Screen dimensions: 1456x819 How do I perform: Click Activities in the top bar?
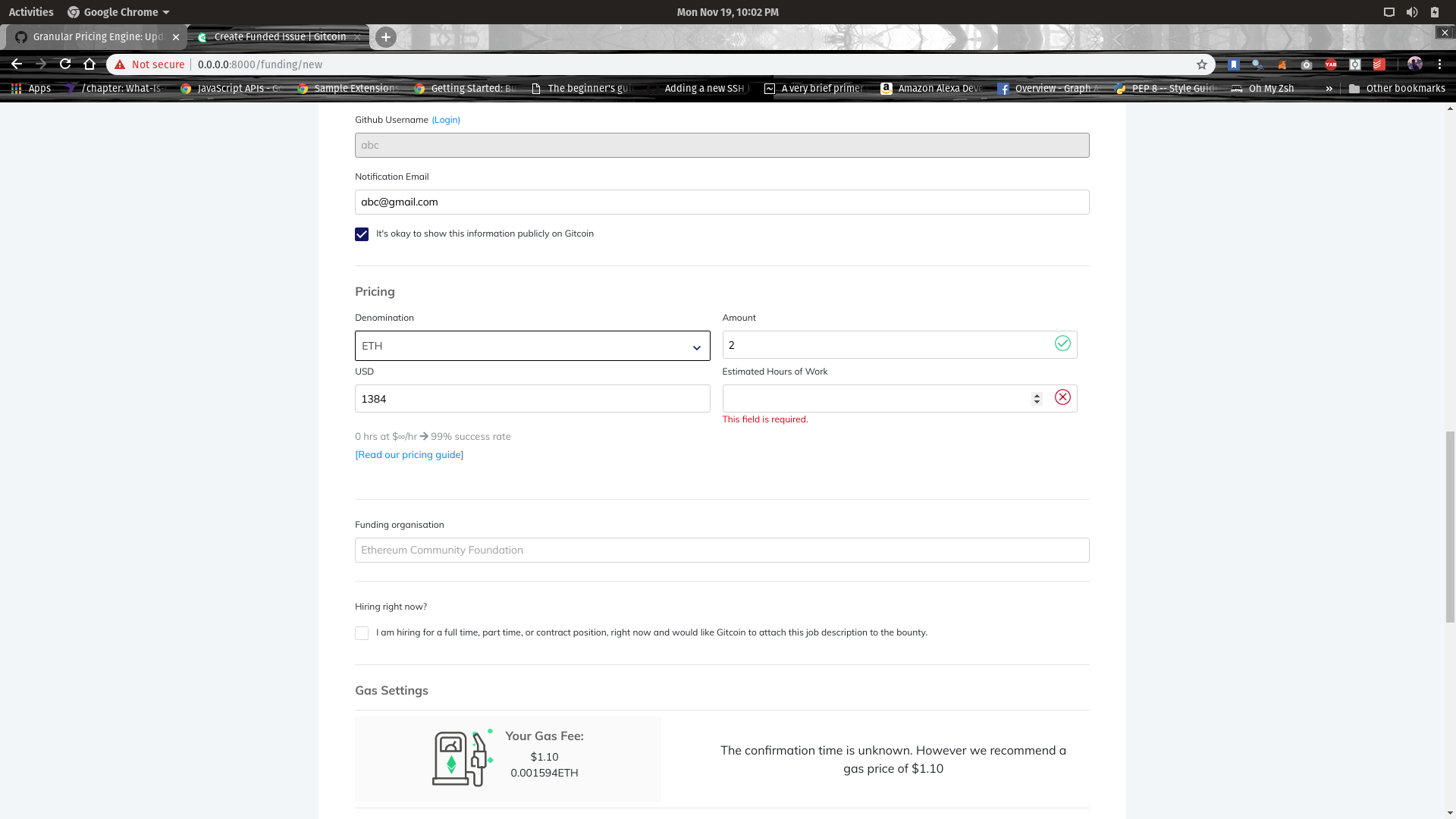(x=30, y=11)
